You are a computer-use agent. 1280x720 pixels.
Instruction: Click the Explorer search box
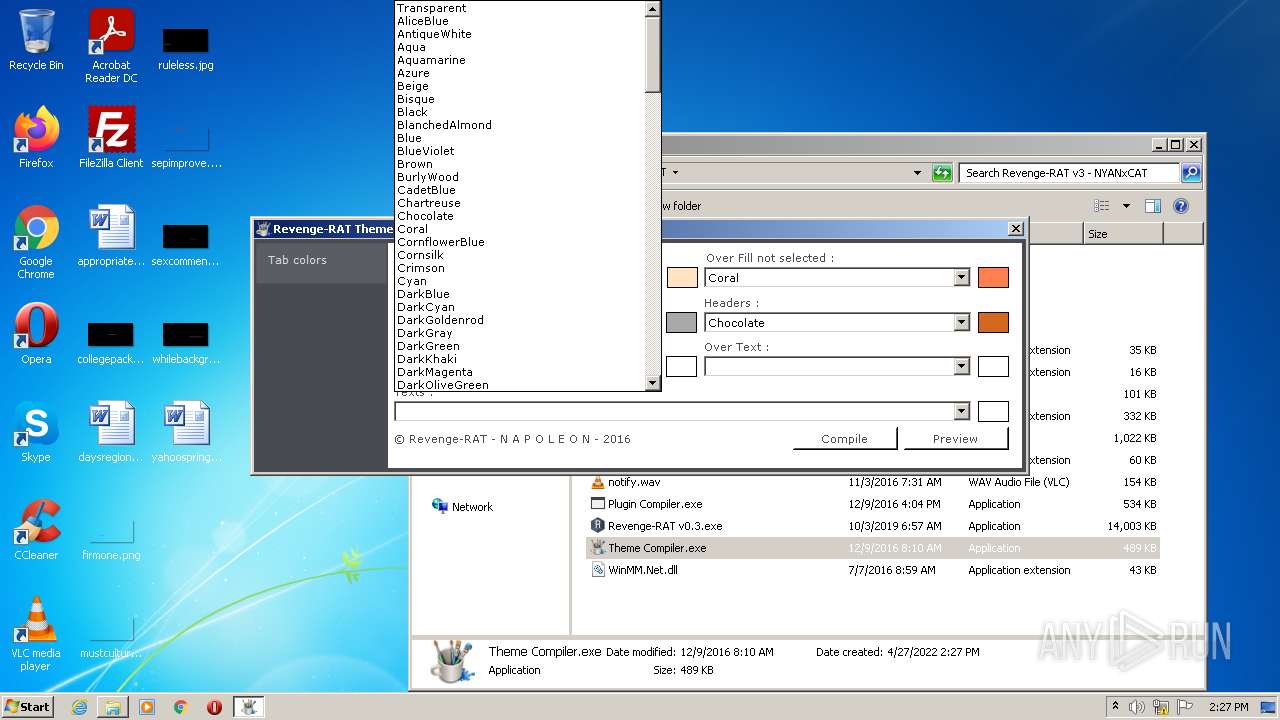[x=1069, y=173]
